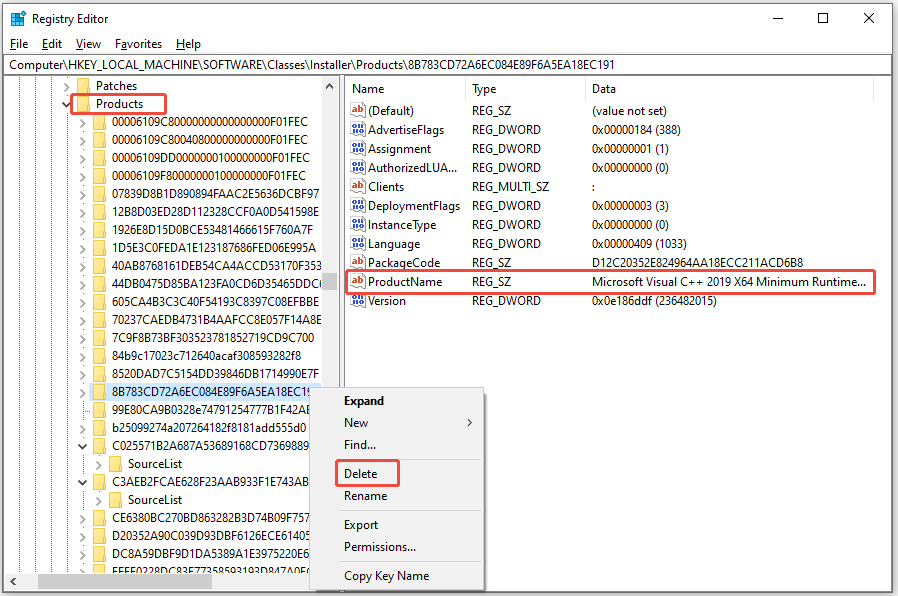
Task: Collapse the C3AEB2FCAE628F23AAB933F1E743AB key
Action: click(x=82, y=482)
